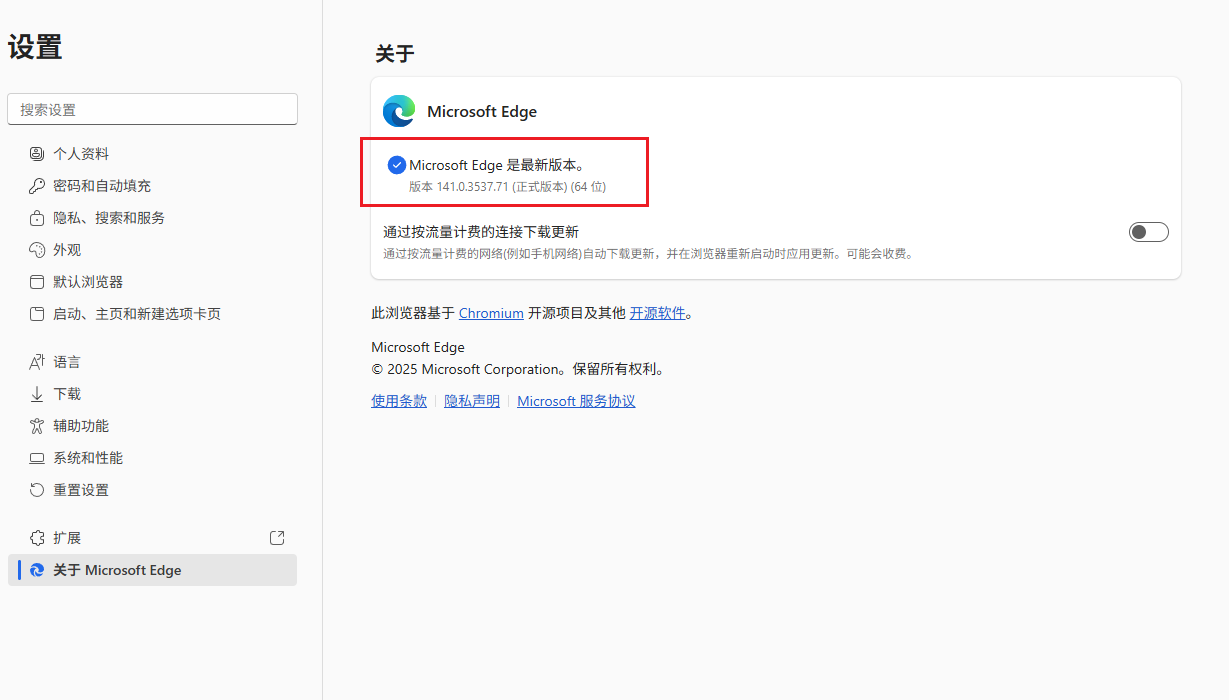Screen dimensions: 1229x700
Task: Click the © 2025 Microsoft Corporation copyright text
Action: click(518, 369)
